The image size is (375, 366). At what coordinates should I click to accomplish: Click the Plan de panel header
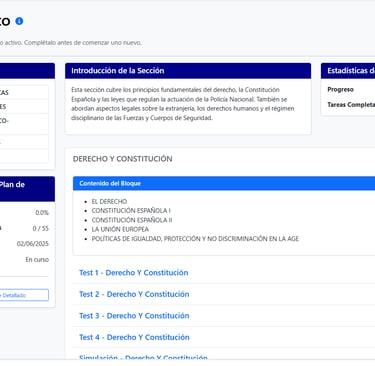27,189
